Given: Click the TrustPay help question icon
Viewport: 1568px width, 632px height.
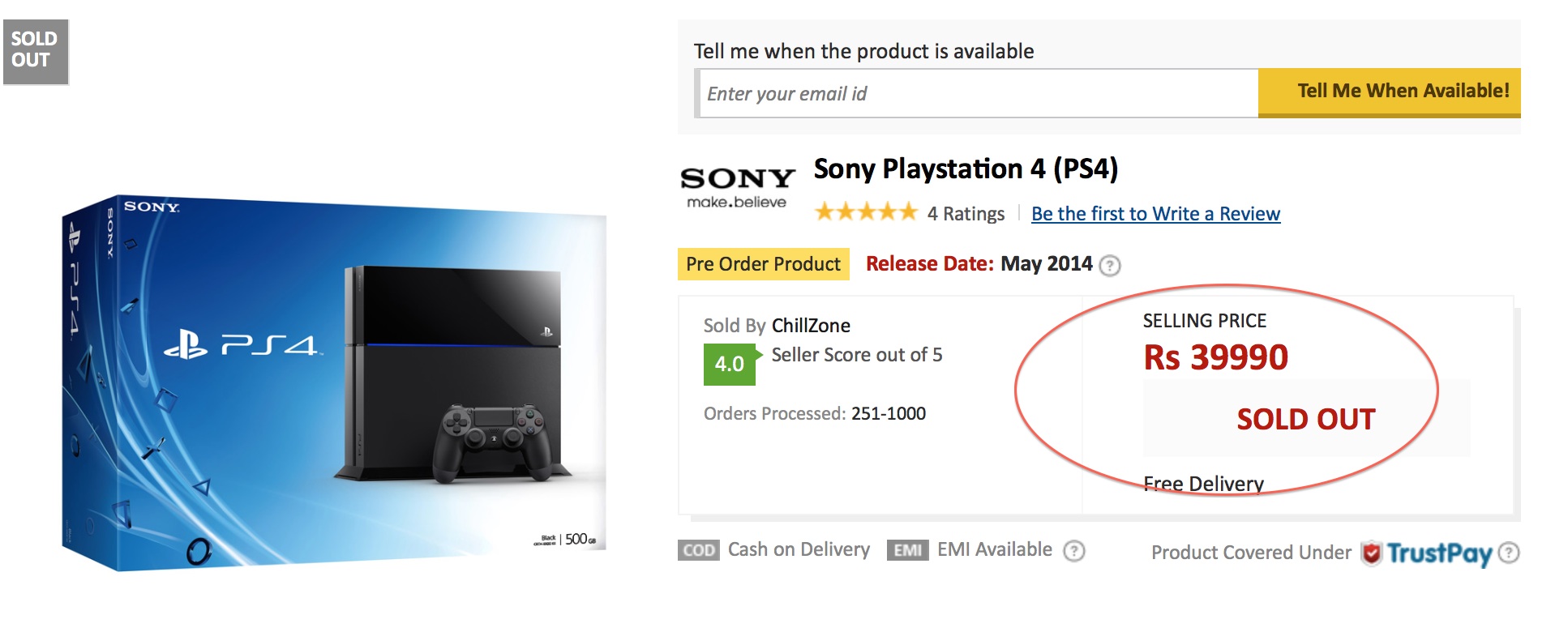Looking at the screenshot, I should (1509, 553).
